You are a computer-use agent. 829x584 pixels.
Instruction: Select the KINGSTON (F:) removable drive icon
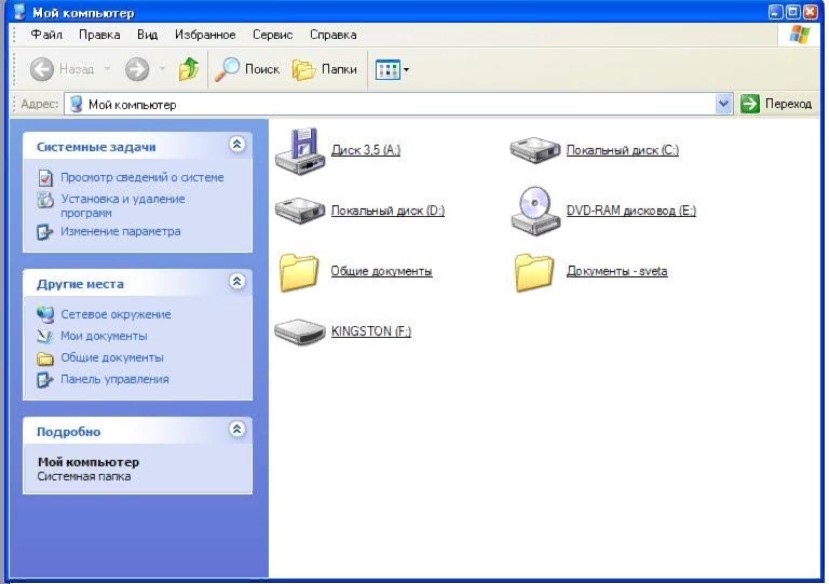[300, 332]
